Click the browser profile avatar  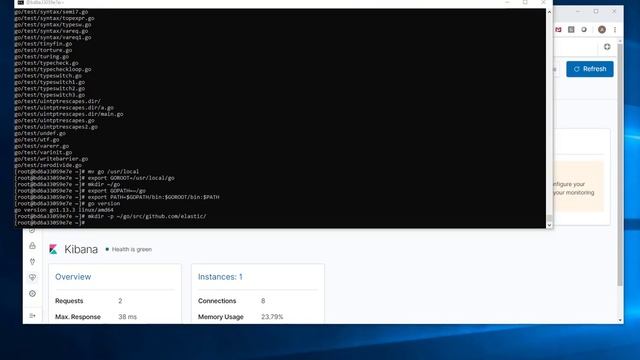[x=602, y=29]
